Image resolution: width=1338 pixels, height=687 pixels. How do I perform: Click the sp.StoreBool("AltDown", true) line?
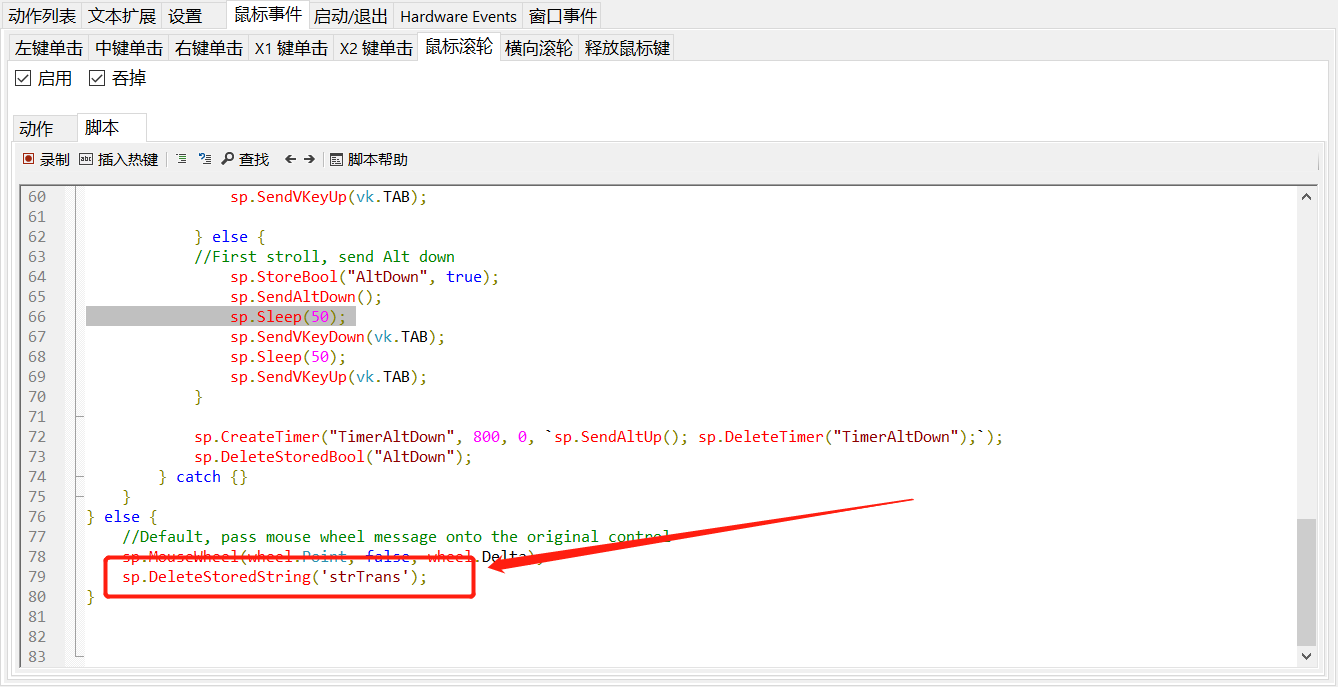coord(364,277)
